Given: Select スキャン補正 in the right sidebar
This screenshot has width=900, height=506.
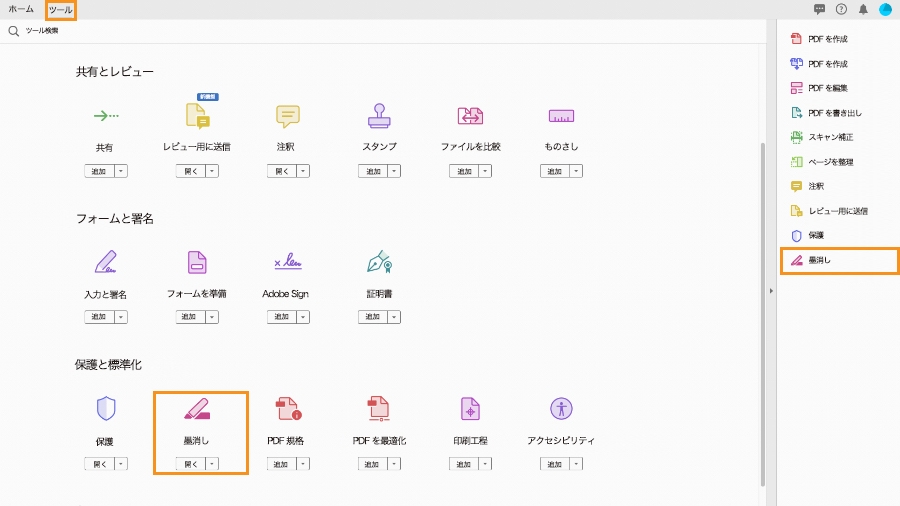Looking at the screenshot, I should (x=830, y=137).
